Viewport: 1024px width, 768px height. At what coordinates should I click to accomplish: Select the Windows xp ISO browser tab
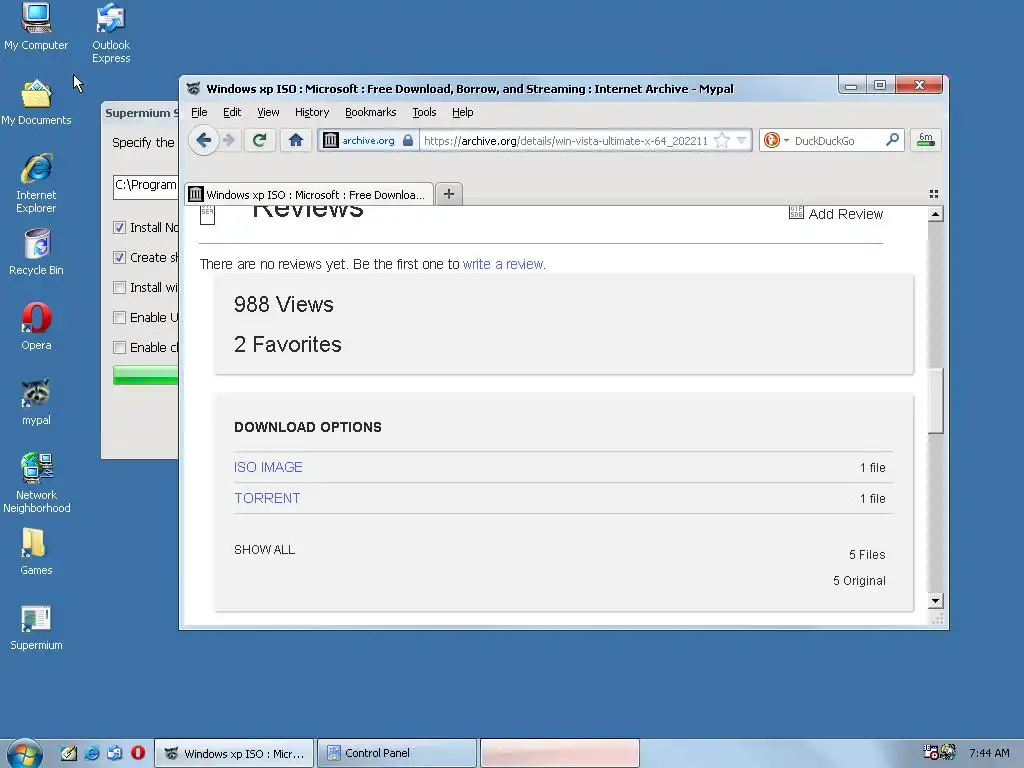(309, 195)
